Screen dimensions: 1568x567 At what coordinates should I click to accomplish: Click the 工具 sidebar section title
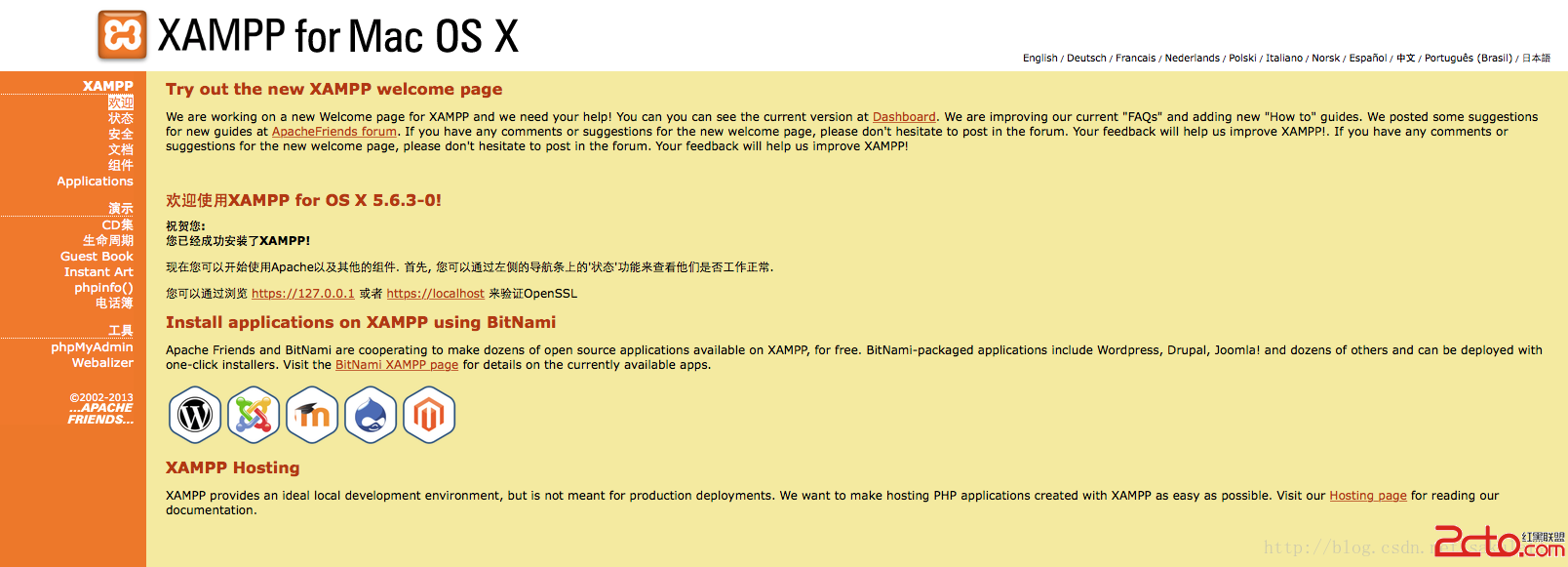[121, 330]
